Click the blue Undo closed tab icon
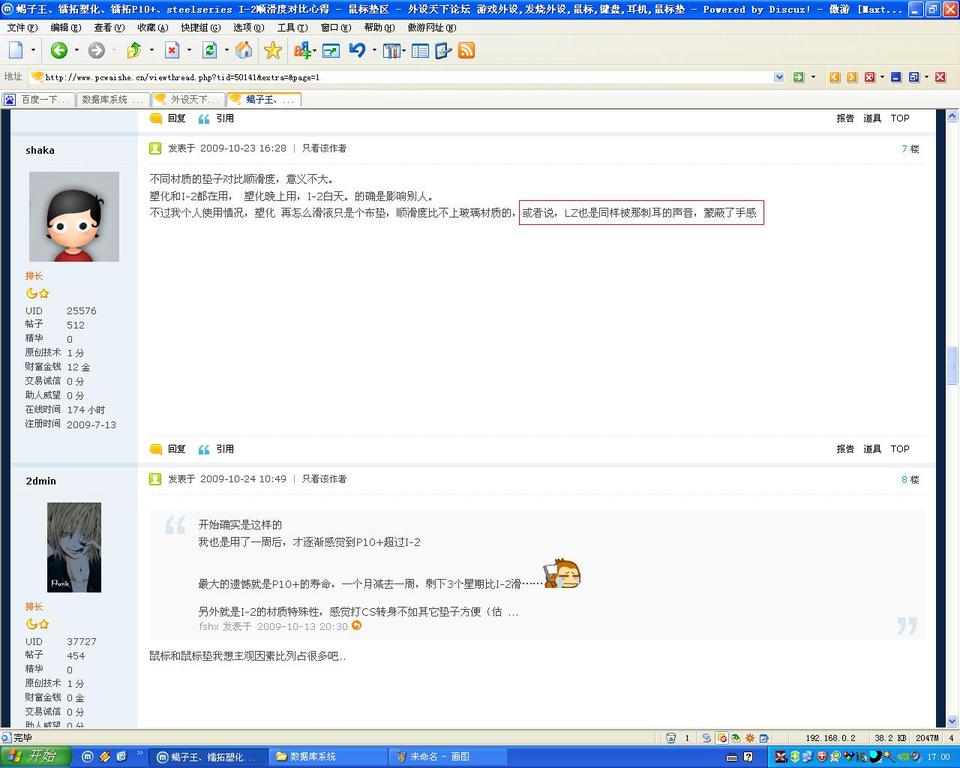The image size is (960, 768). pyautogui.click(x=357, y=50)
